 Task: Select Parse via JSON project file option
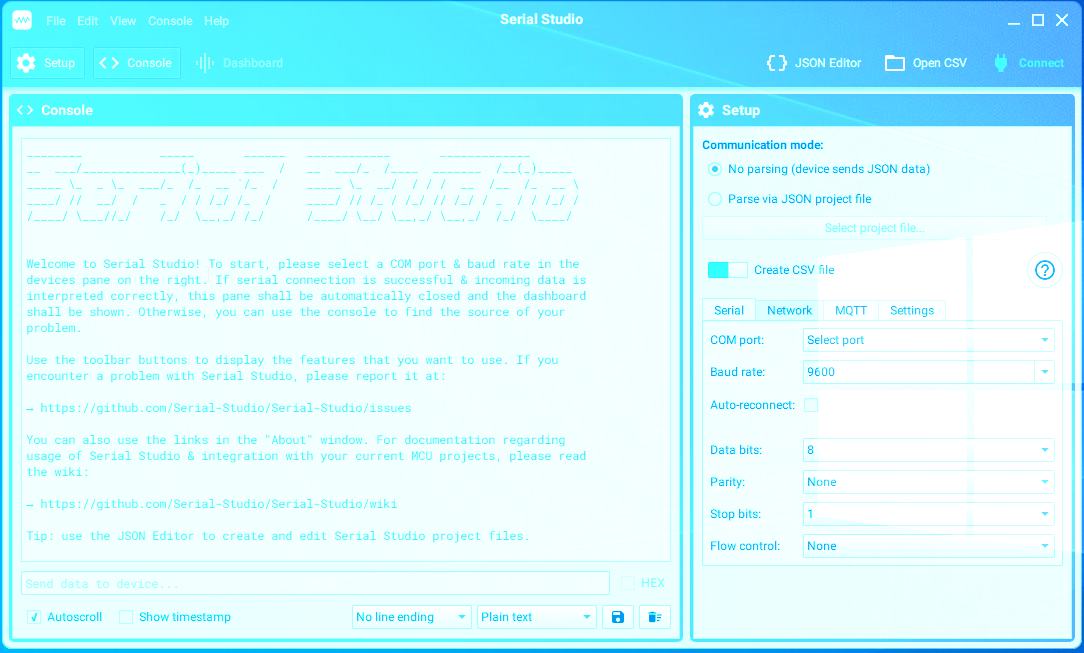pyautogui.click(x=715, y=198)
